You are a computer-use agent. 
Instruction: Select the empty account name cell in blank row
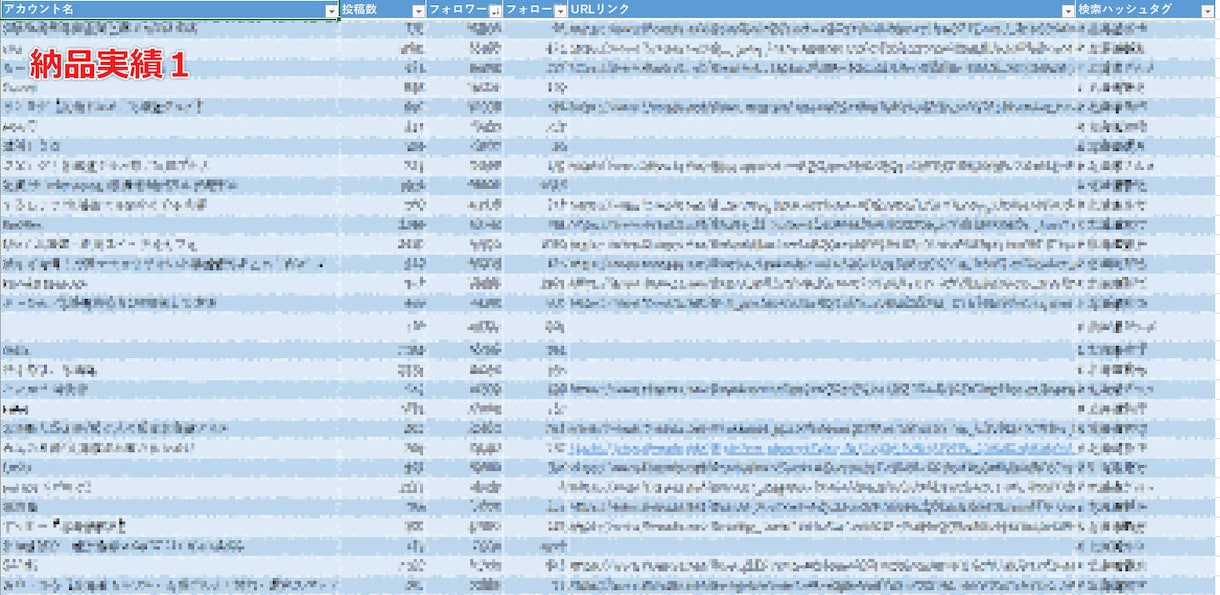(x=170, y=324)
